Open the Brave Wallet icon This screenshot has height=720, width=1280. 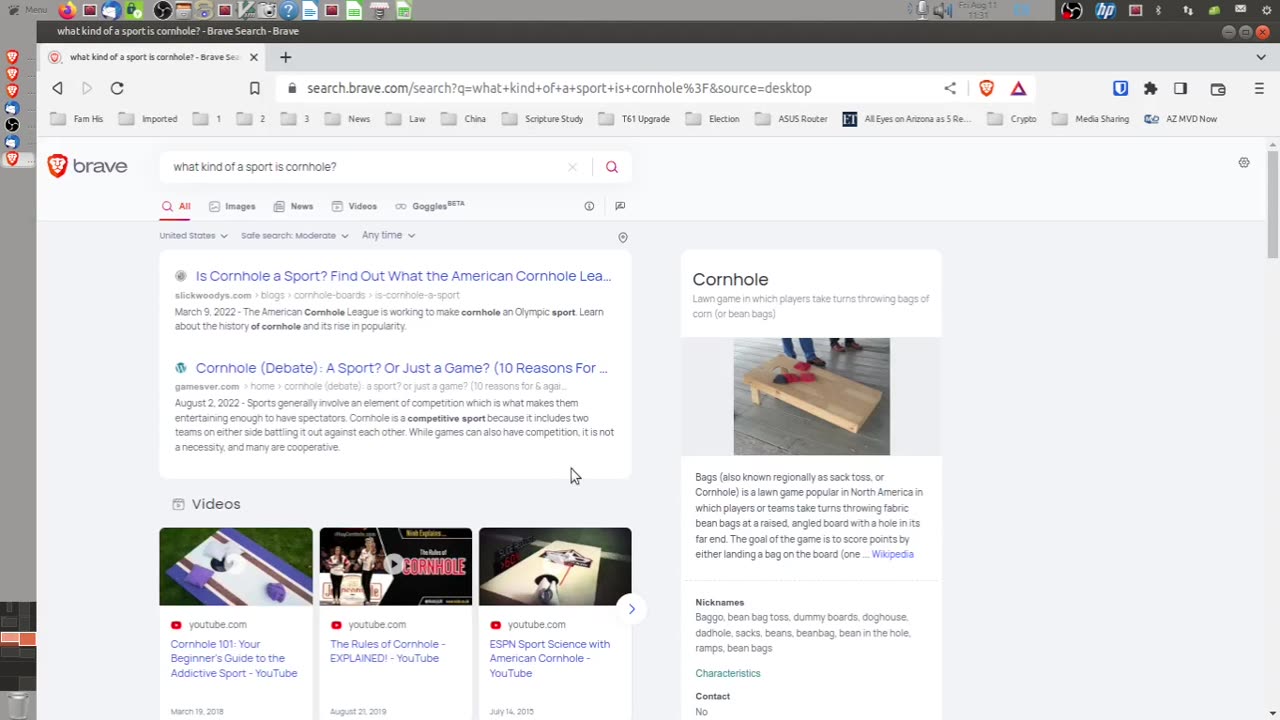1217,88
